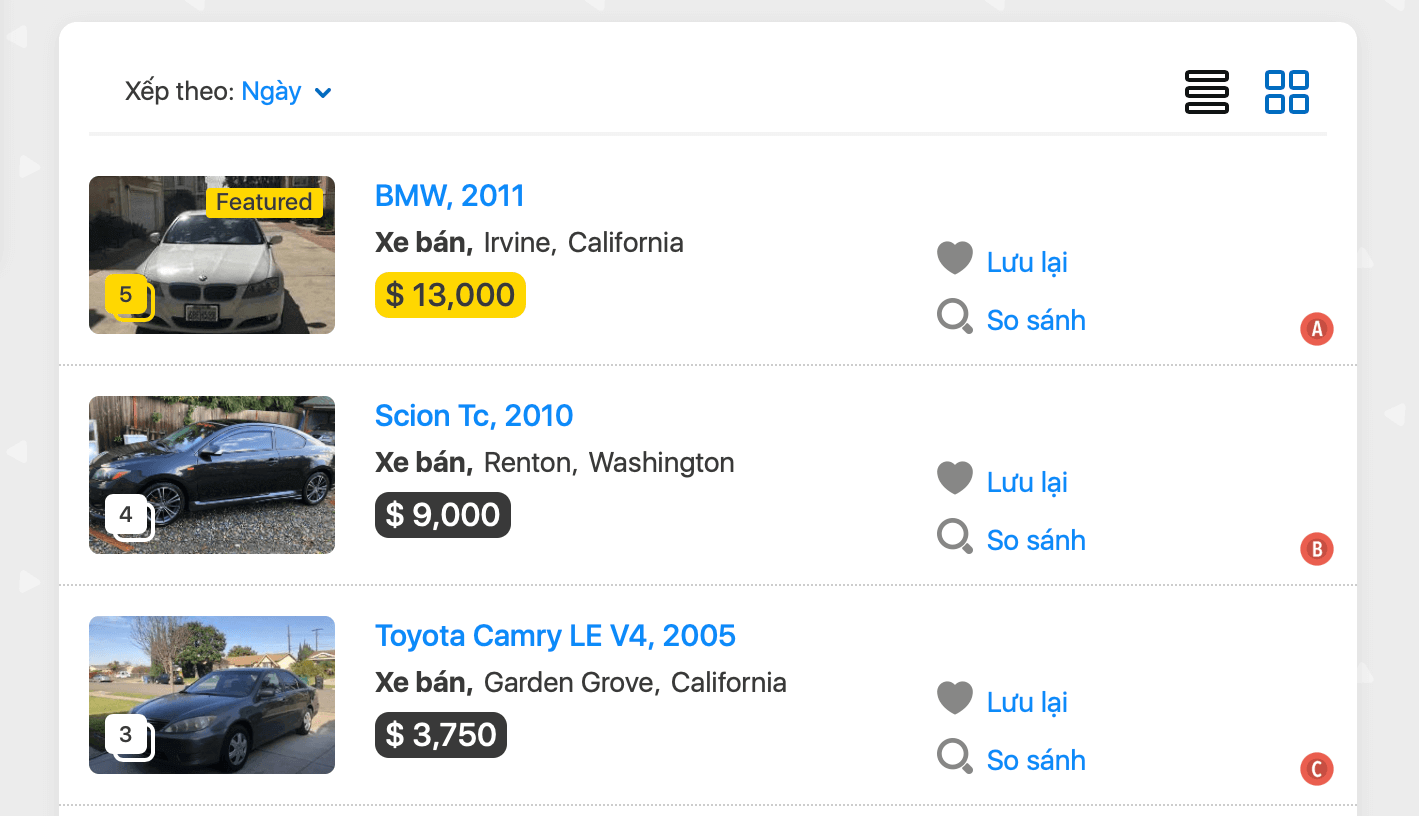Screen dimensions: 1419x816
Task: Switch to list view layout
Action: pyautogui.click(x=1206, y=92)
